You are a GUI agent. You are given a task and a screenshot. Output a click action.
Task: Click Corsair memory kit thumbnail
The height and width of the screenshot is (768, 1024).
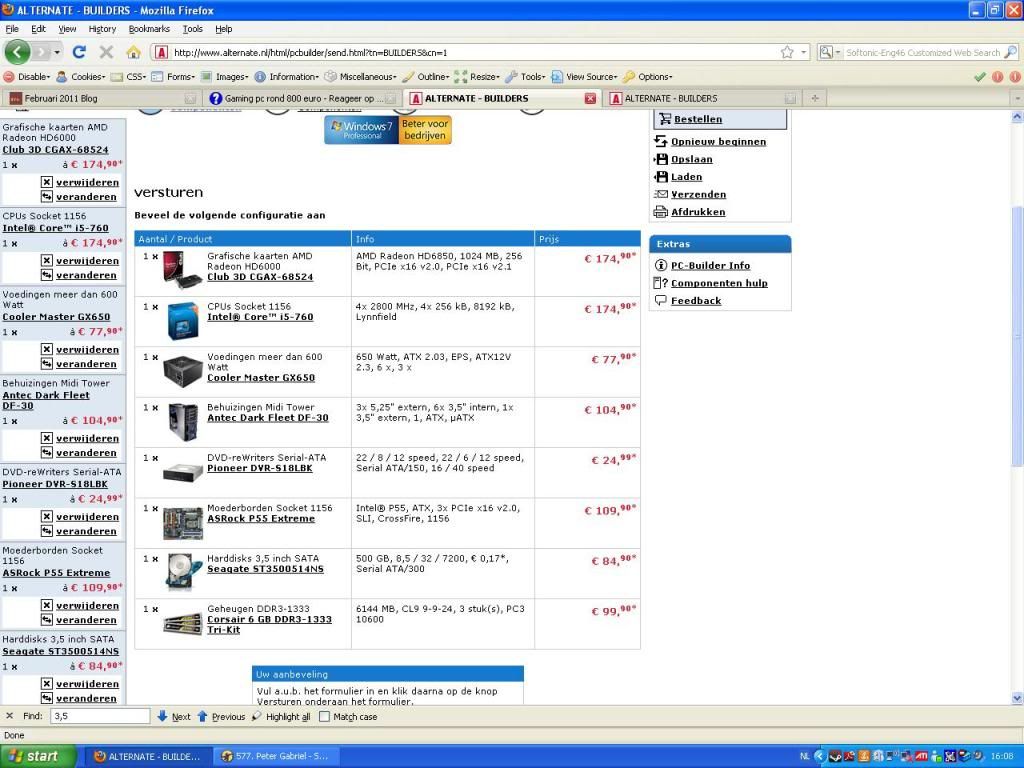coord(182,624)
